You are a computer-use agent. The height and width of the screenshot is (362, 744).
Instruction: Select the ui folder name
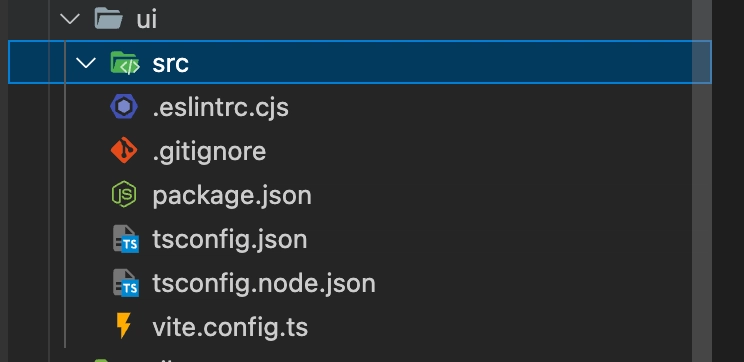pos(147,20)
